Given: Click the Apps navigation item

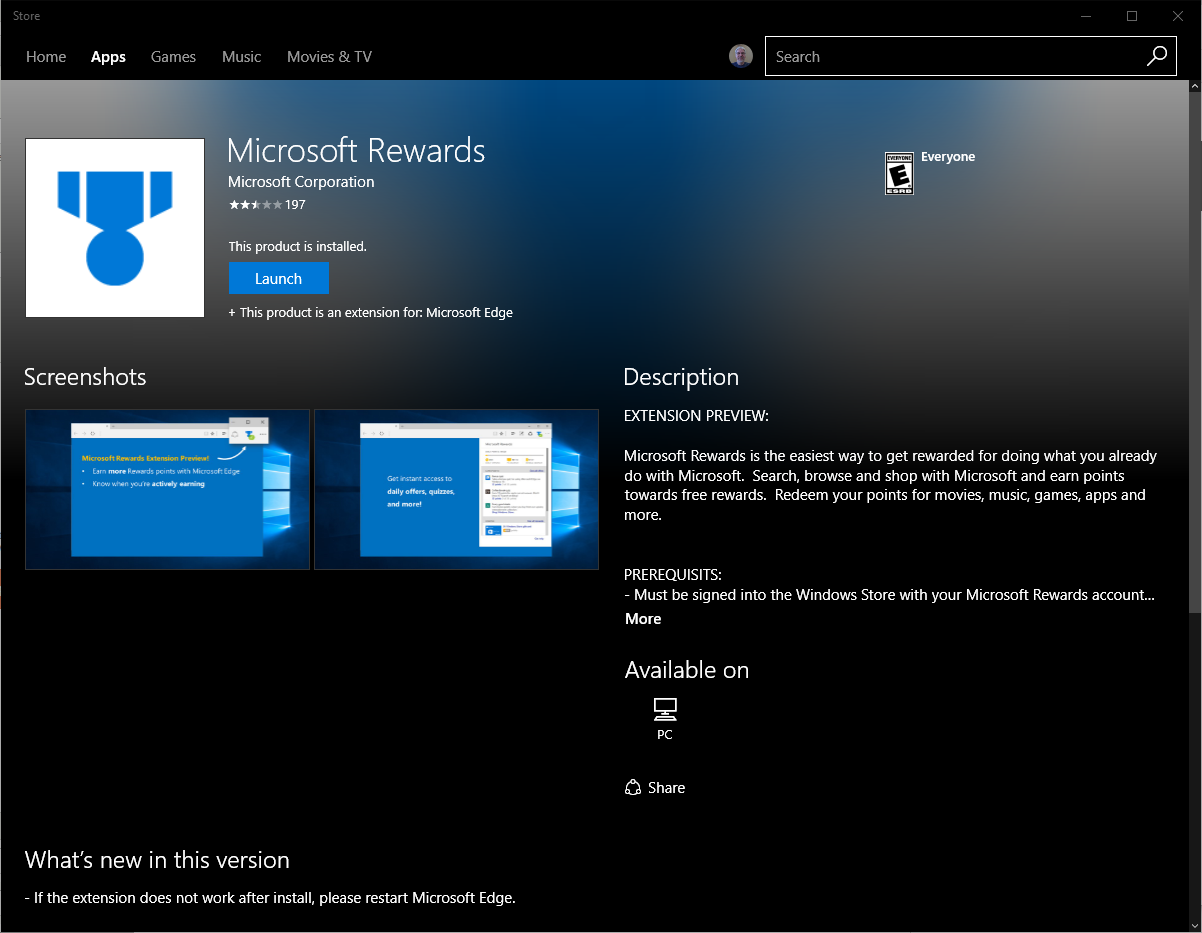Looking at the screenshot, I should (x=108, y=57).
